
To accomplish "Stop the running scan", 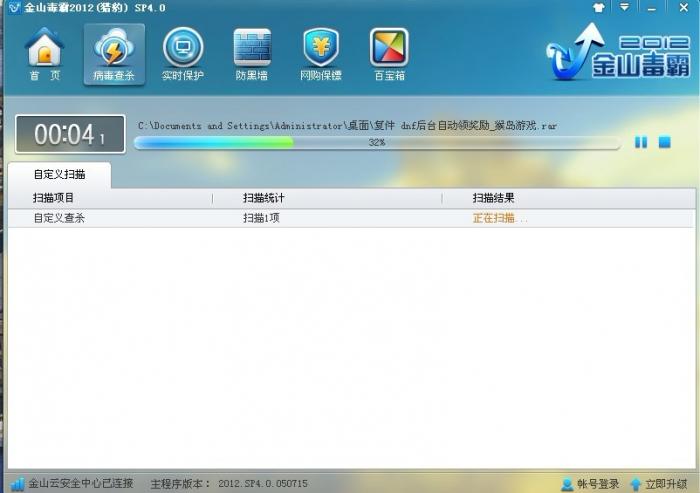I will point(665,142).
